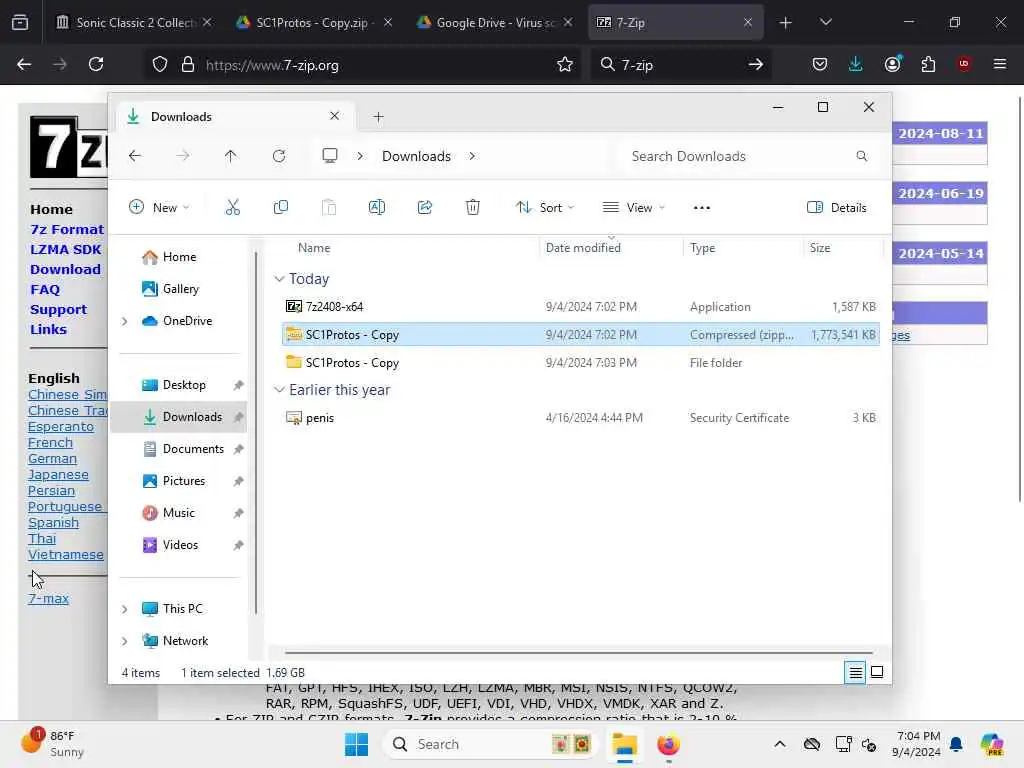Open the LZMA SDK link

point(65,249)
